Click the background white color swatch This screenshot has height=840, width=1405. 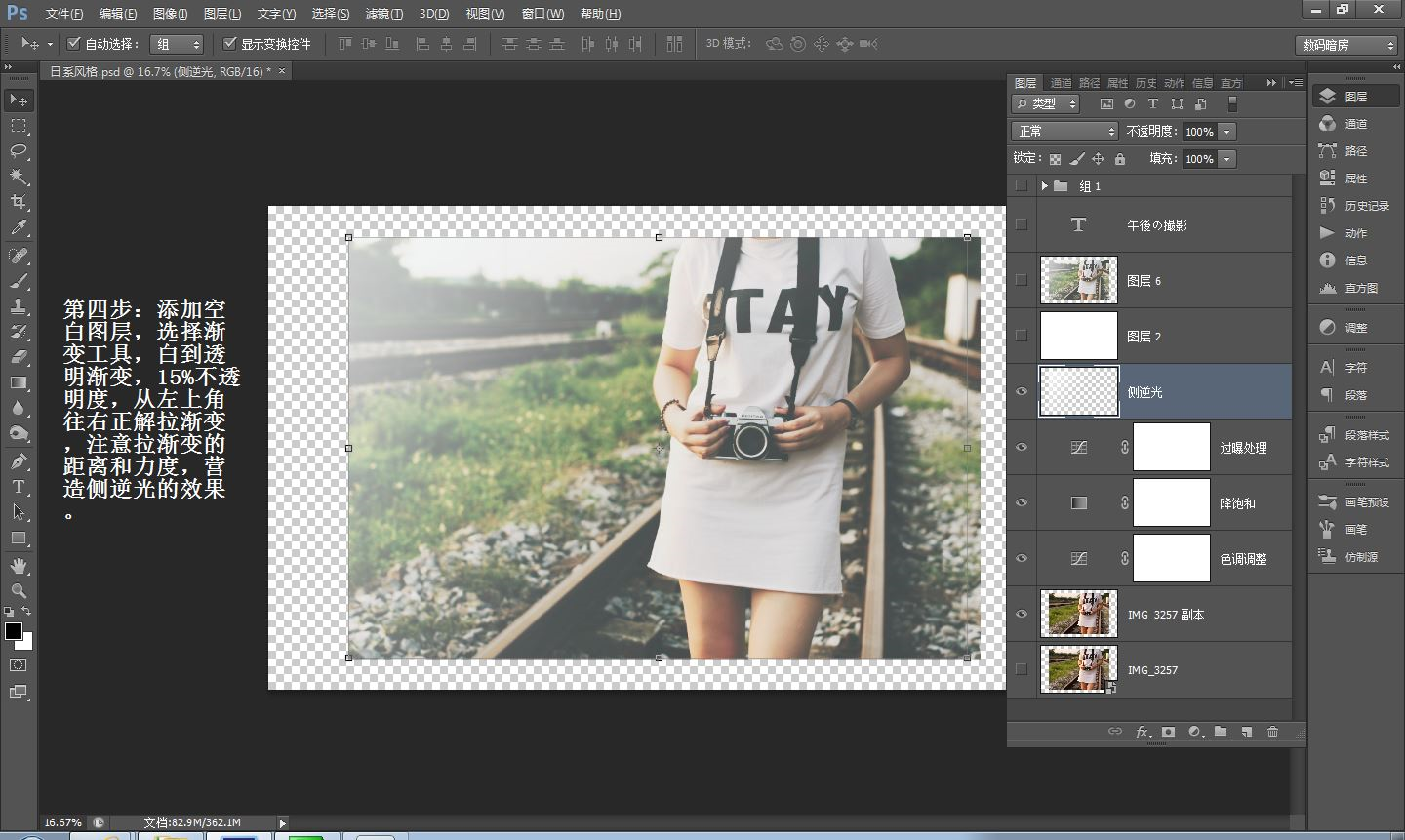[x=26, y=643]
